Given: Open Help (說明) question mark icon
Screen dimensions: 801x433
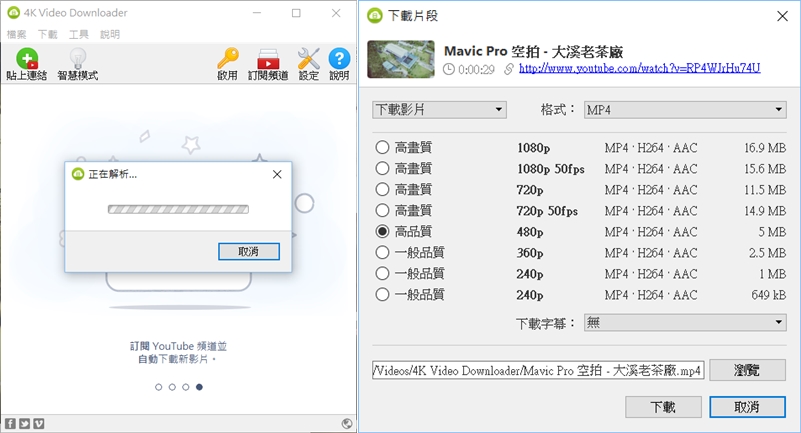Looking at the screenshot, I should pyautogui.click(x=339, y=64).
